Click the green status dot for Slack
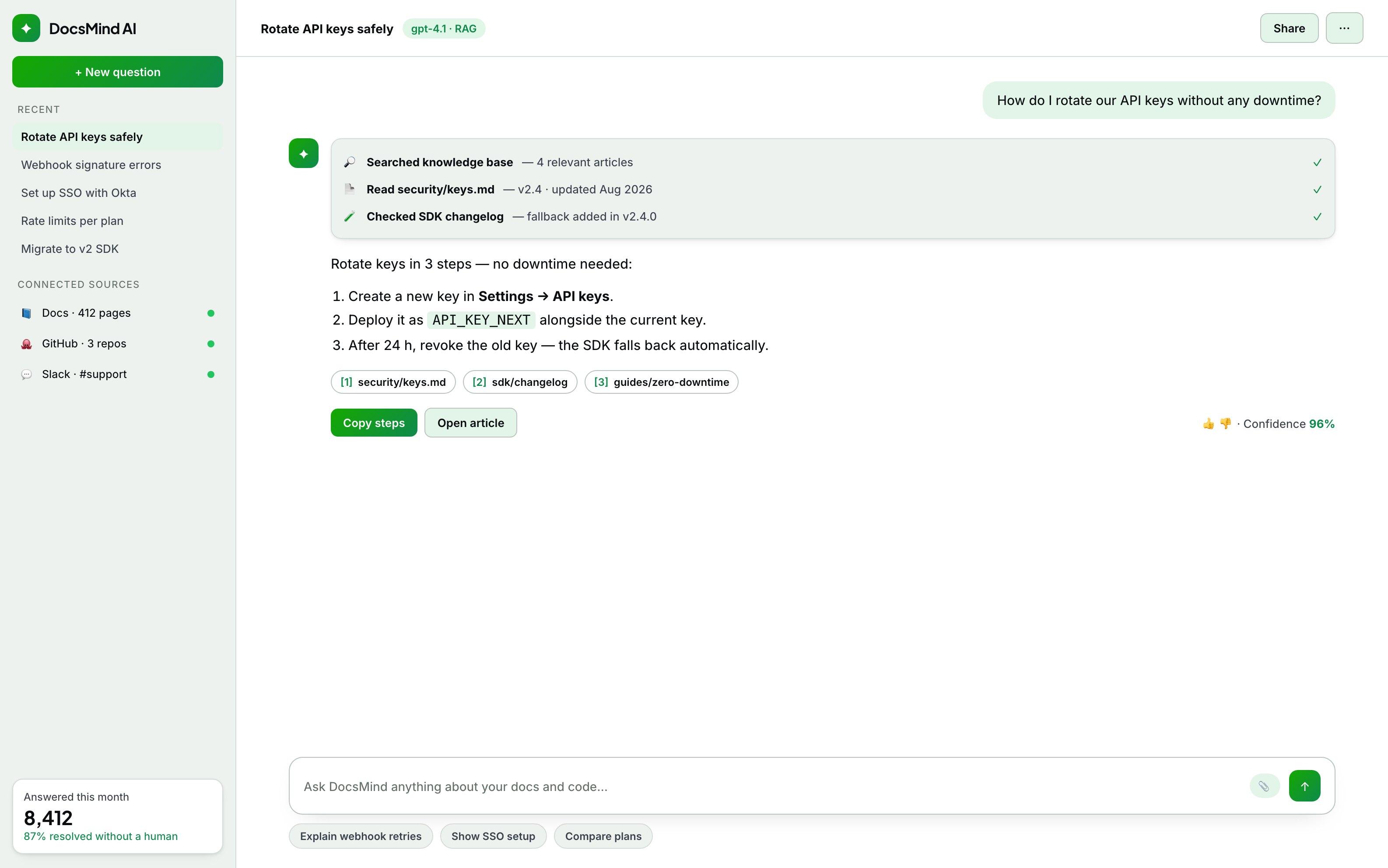The width and height of the screenshot is (1388, 868). [x=210, y=374]
